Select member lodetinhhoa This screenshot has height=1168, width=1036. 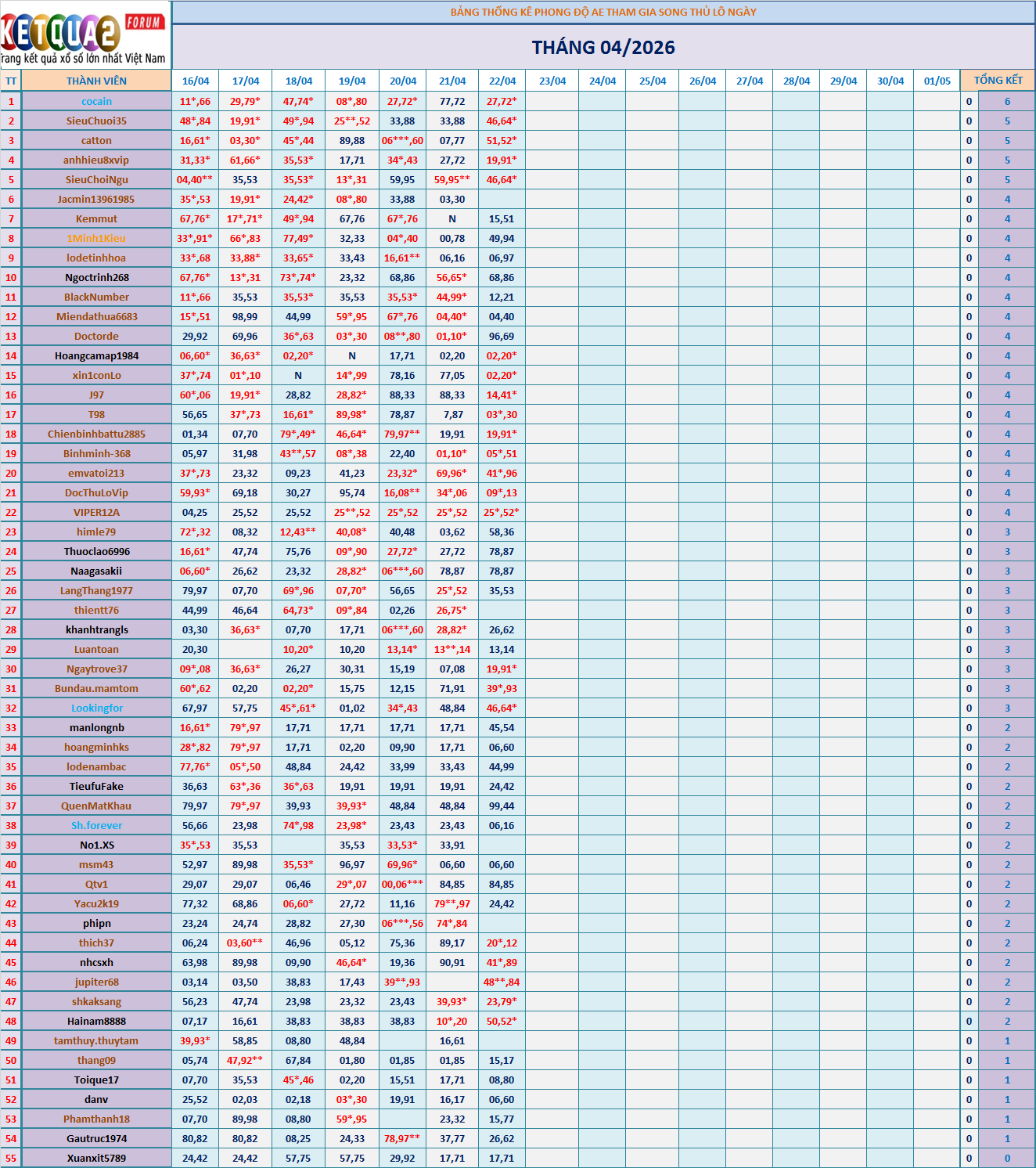tap(96, 258)
